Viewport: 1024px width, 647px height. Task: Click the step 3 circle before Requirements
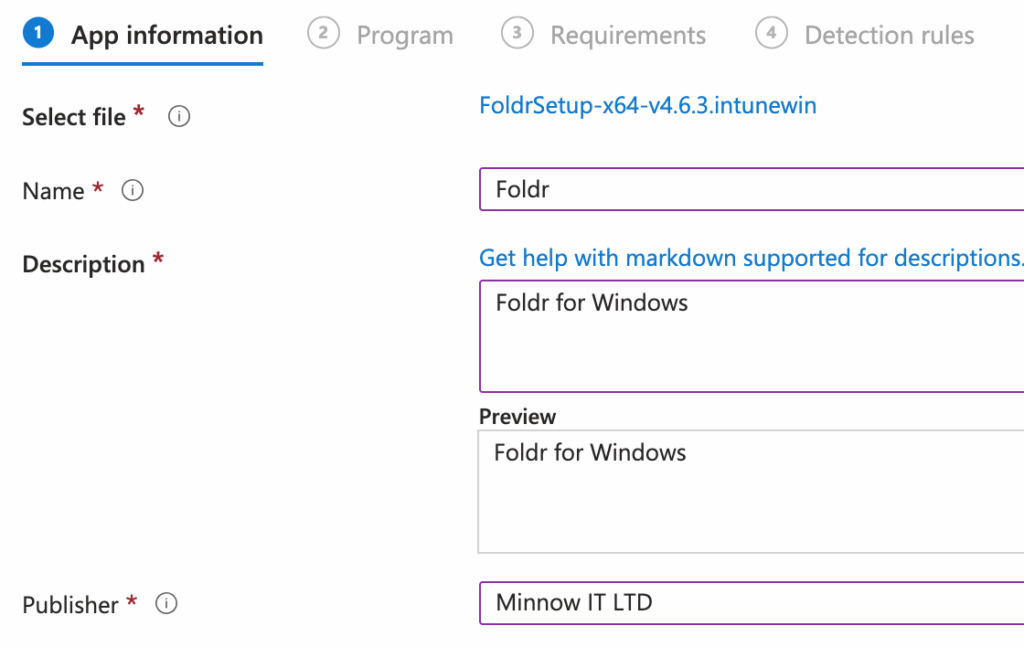click(517, 33)
